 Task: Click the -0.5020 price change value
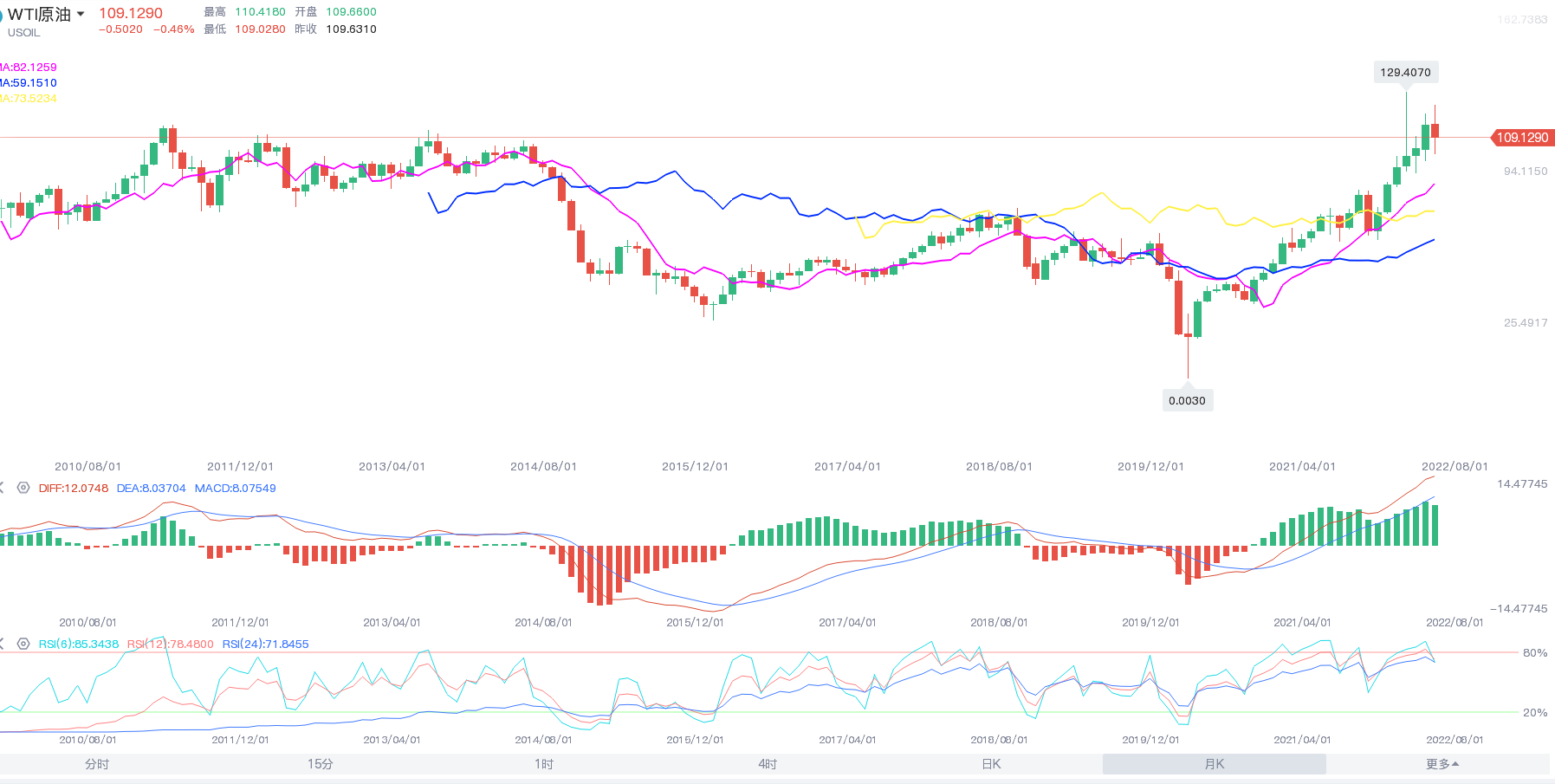(120, 29)
